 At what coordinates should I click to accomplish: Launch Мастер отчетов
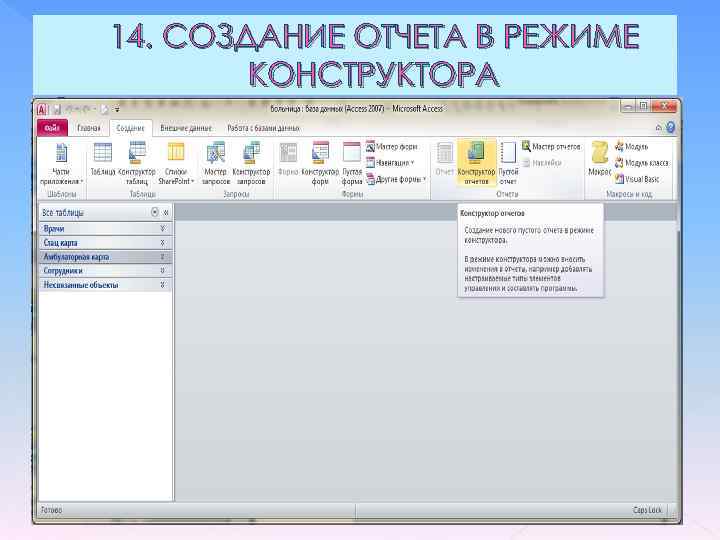[x=551, y=147]
